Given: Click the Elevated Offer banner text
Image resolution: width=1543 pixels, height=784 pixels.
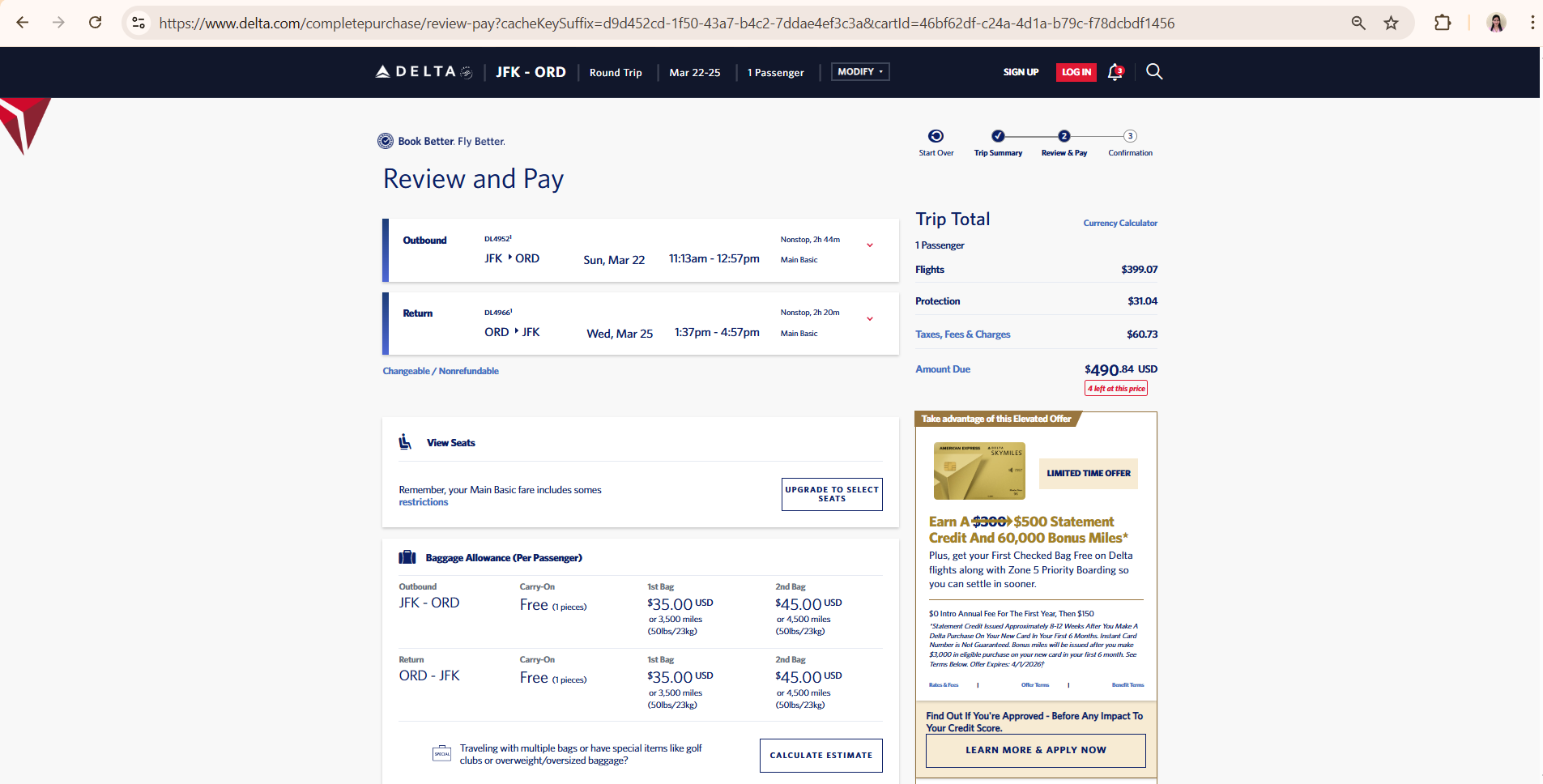Looking at the screenshot, I should 996,419.
